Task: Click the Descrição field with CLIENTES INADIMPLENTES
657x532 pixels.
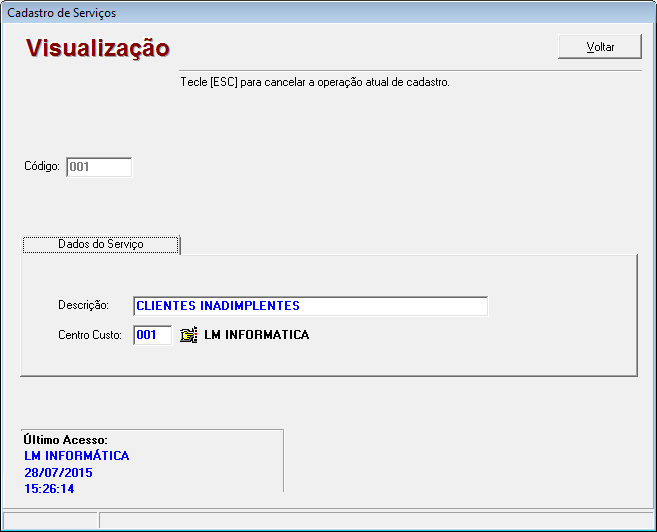Action: pyautogui.click(x=310, y=306)
